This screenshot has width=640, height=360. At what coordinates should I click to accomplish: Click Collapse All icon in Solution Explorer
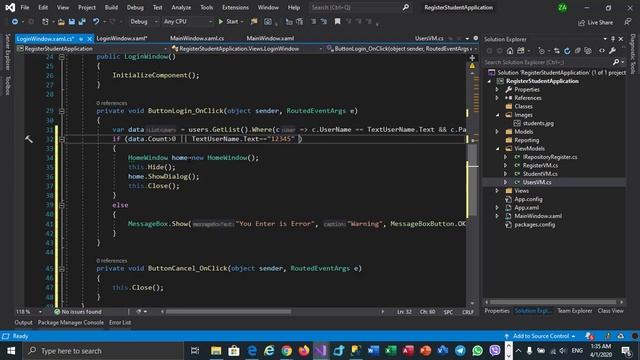point(578,51)
